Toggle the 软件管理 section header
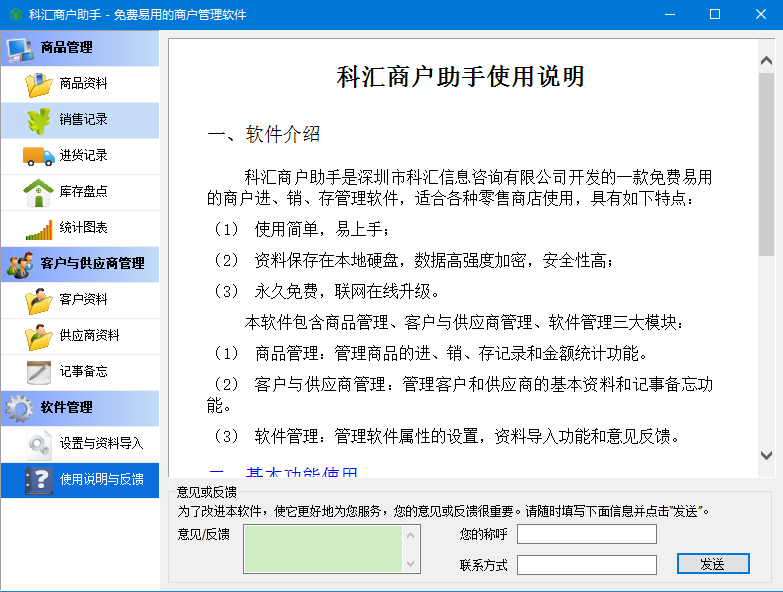783x592 pixels. (x=80, y=407)
